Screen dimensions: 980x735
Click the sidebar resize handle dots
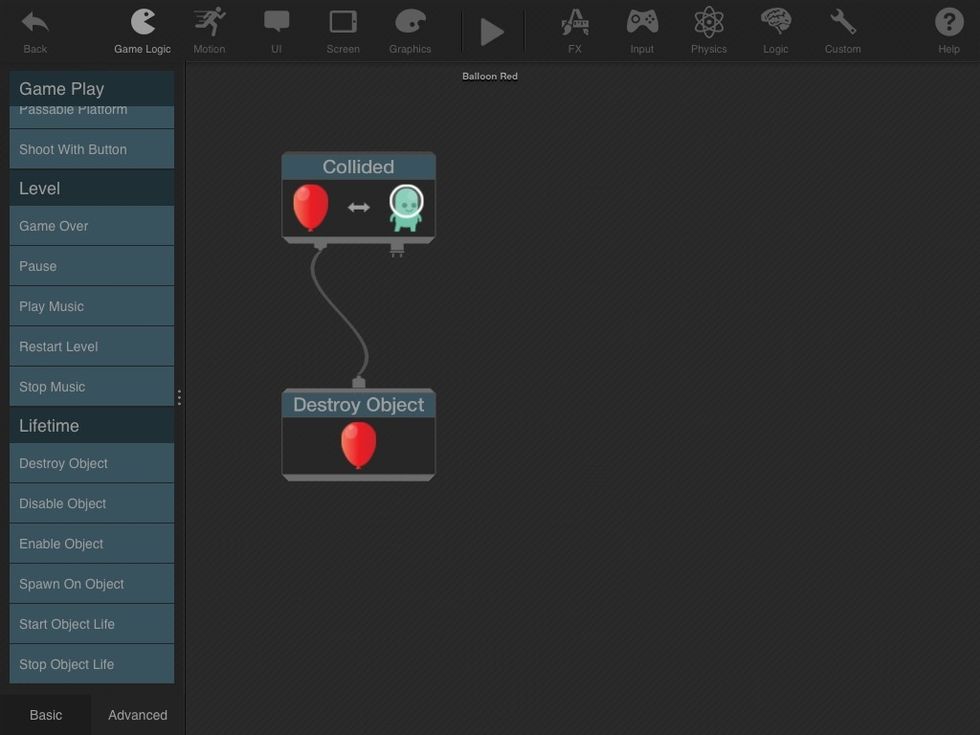coord(179,397)
